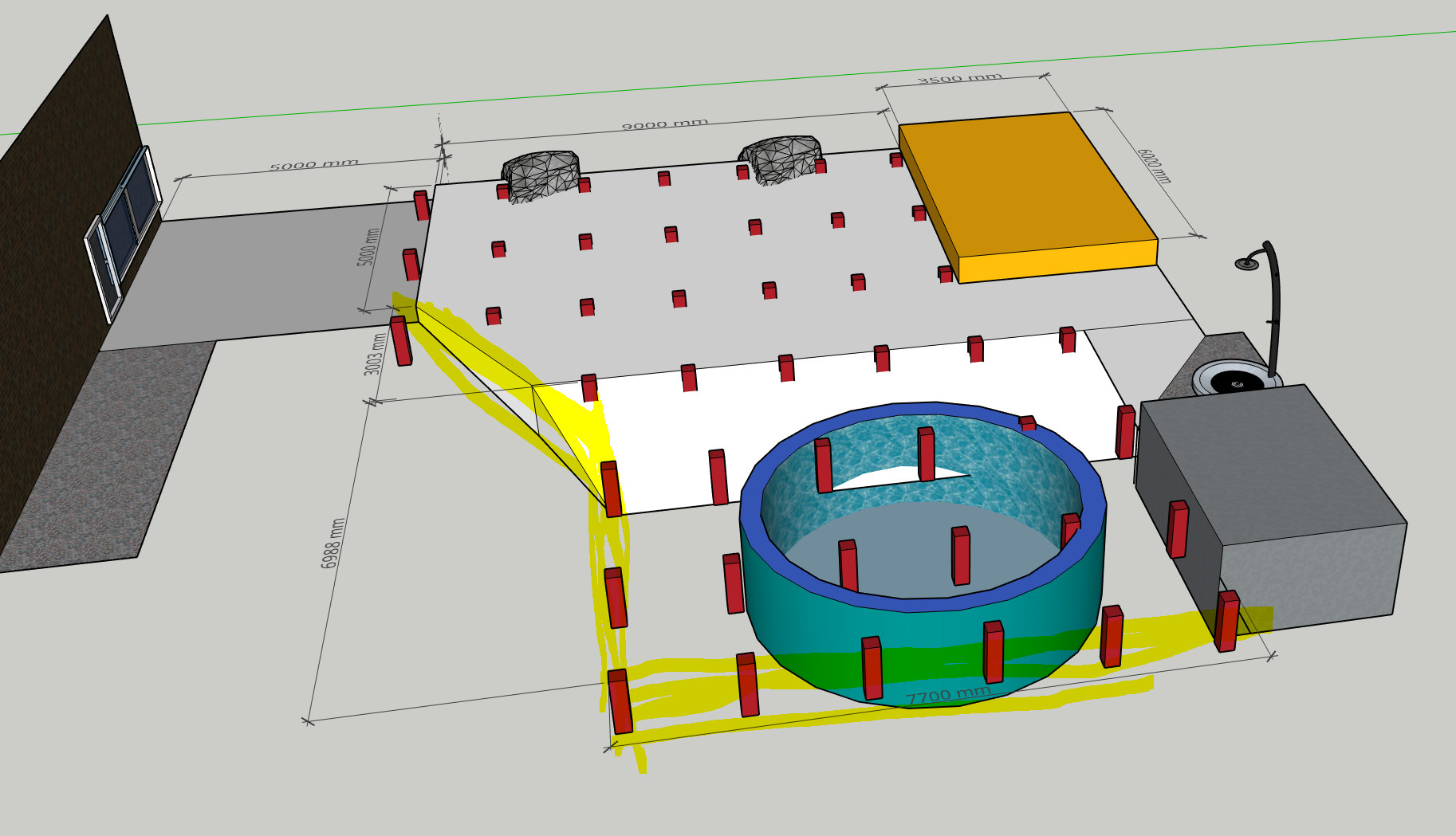Image resolution: width=1456 pixels, height=836 pixels.
Task: Click the black curved street lamp post
Action: coord(1274,303)
